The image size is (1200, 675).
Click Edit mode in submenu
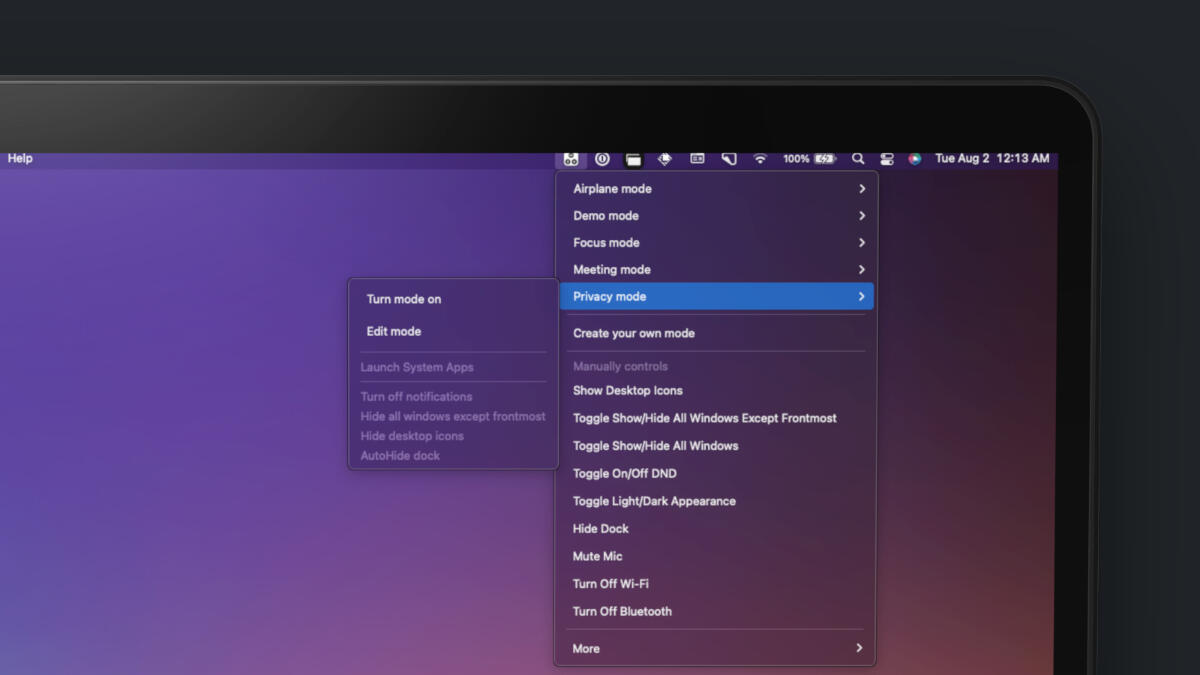[393, 331]
